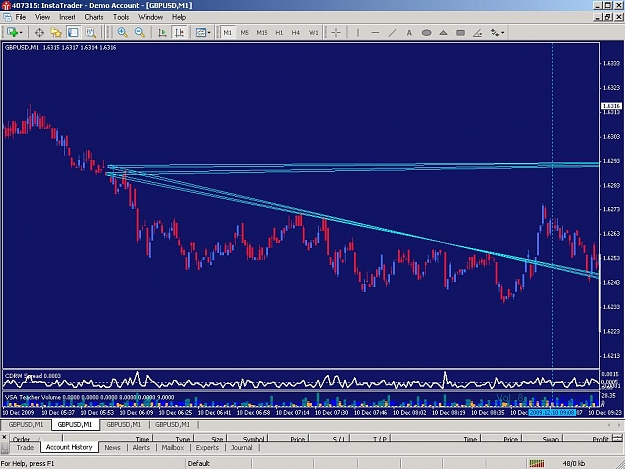Screen dimensions: 625x469
Task: Switch to W1 timeframe
Action: [x=314, y=33]
